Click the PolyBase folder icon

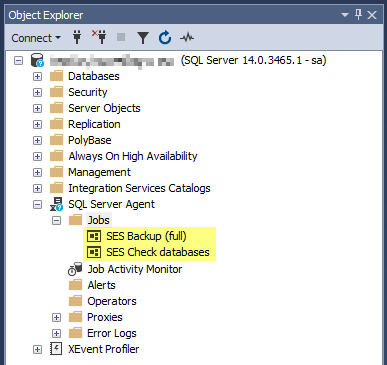tap(56, 140)
